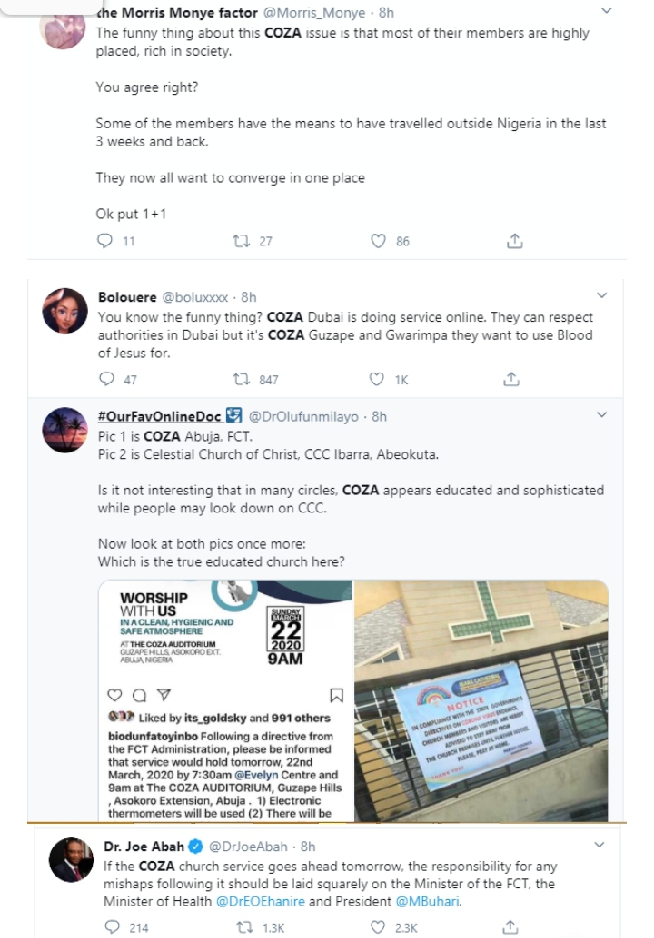654x938 pixels.
Task: Open more options chevron on Bolouere's tweet
Action: 602,296
